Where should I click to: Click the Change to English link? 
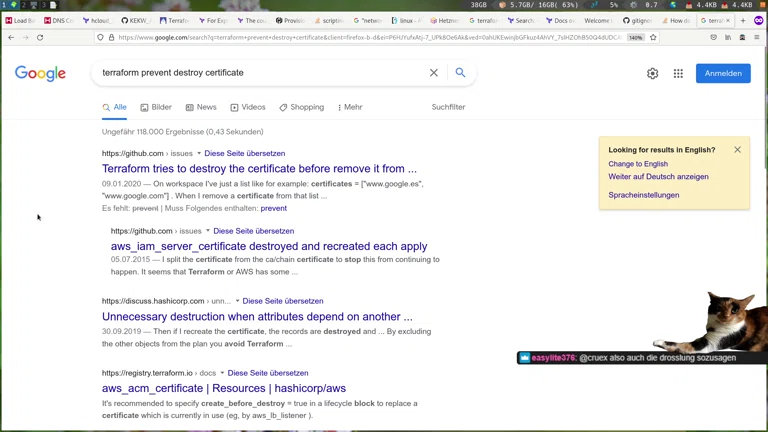click(638, 164)
